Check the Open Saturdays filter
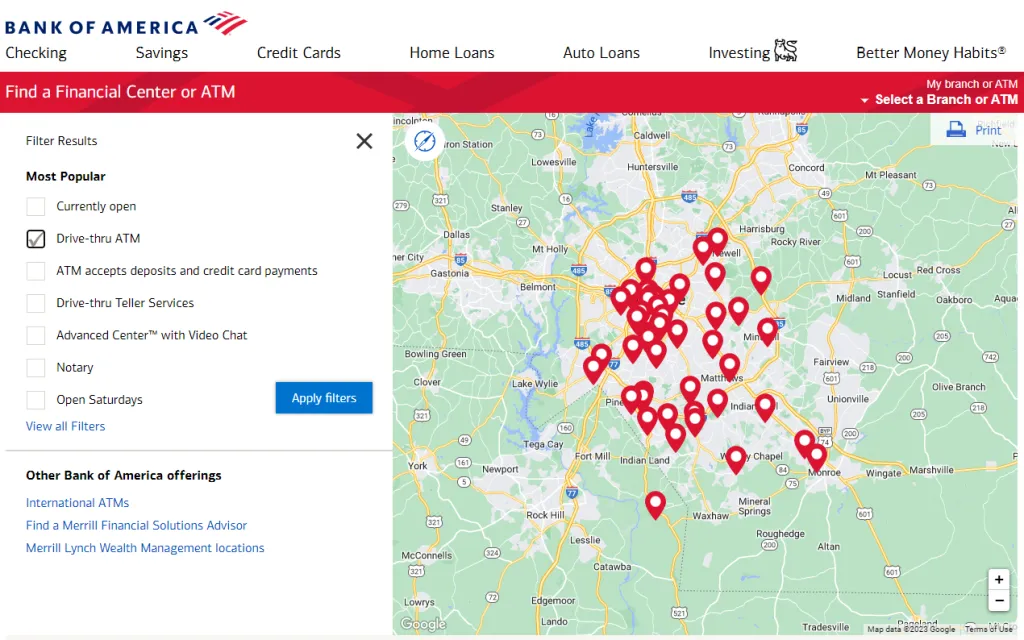 coord(35,400)
